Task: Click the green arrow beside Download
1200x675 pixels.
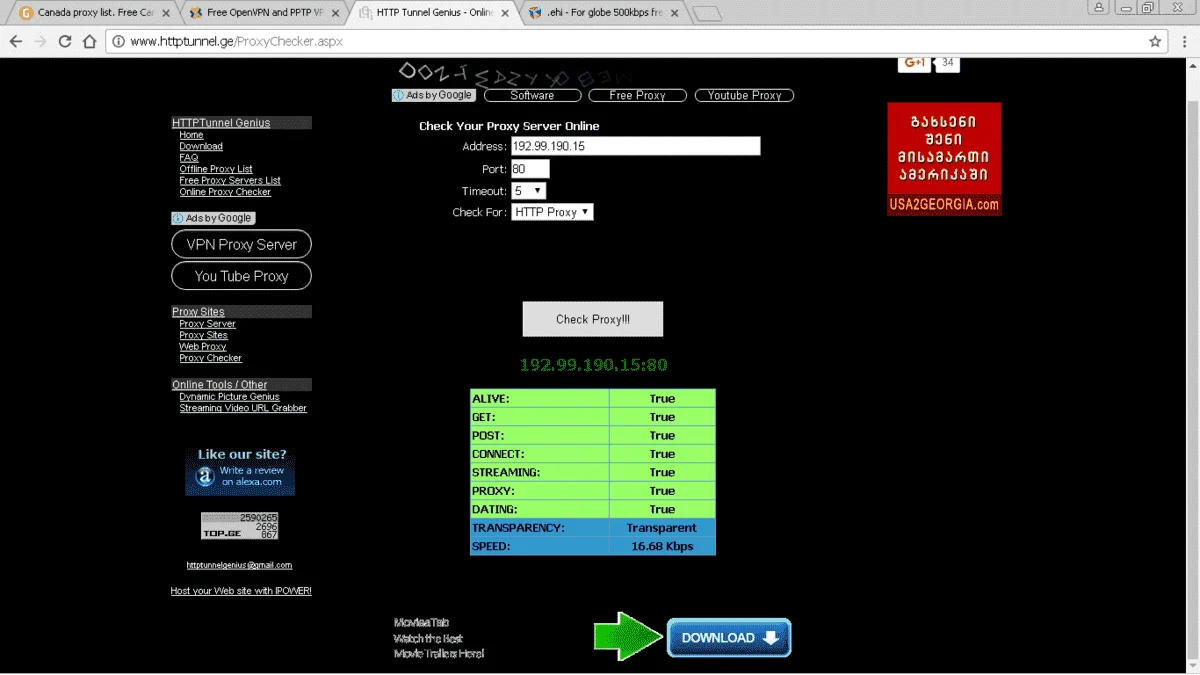Action: 628,637
